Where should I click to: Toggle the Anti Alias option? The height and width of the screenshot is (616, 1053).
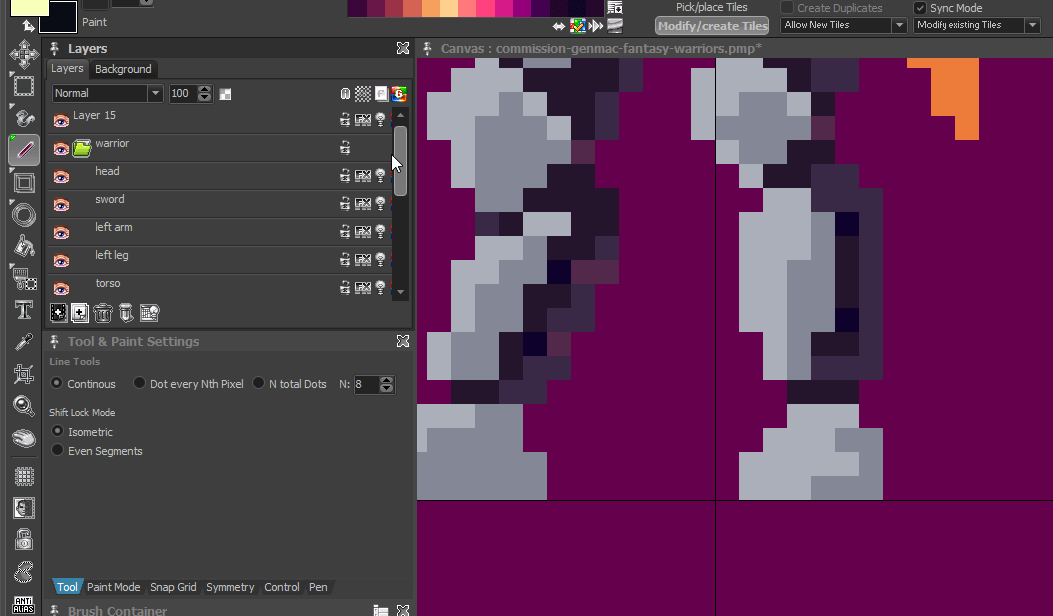(24, 603)
